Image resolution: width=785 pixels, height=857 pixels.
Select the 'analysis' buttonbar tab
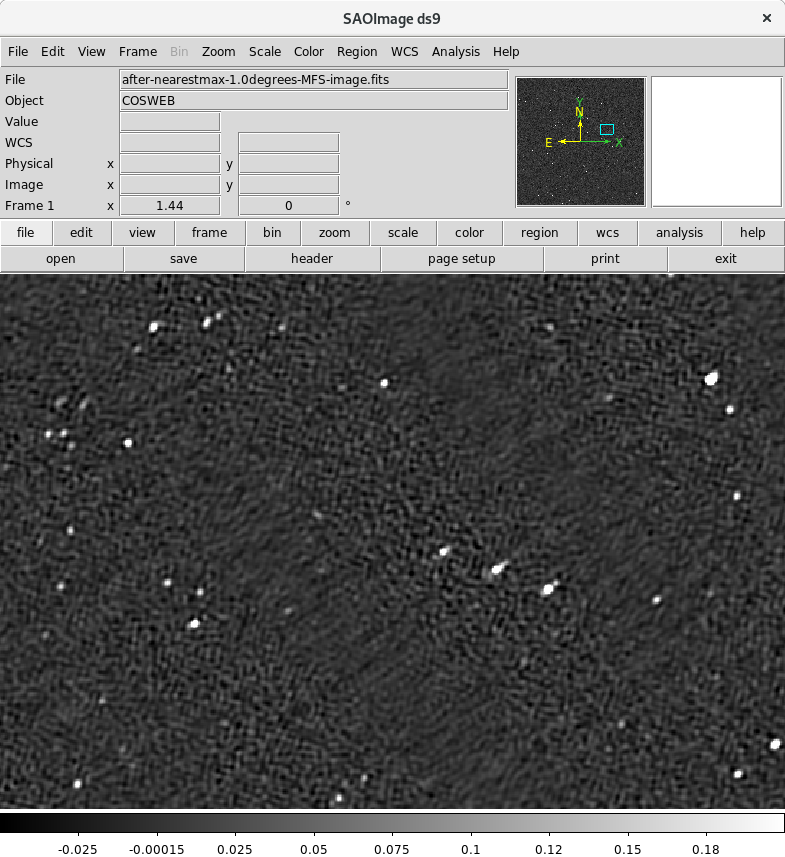(x=679, y=233)
